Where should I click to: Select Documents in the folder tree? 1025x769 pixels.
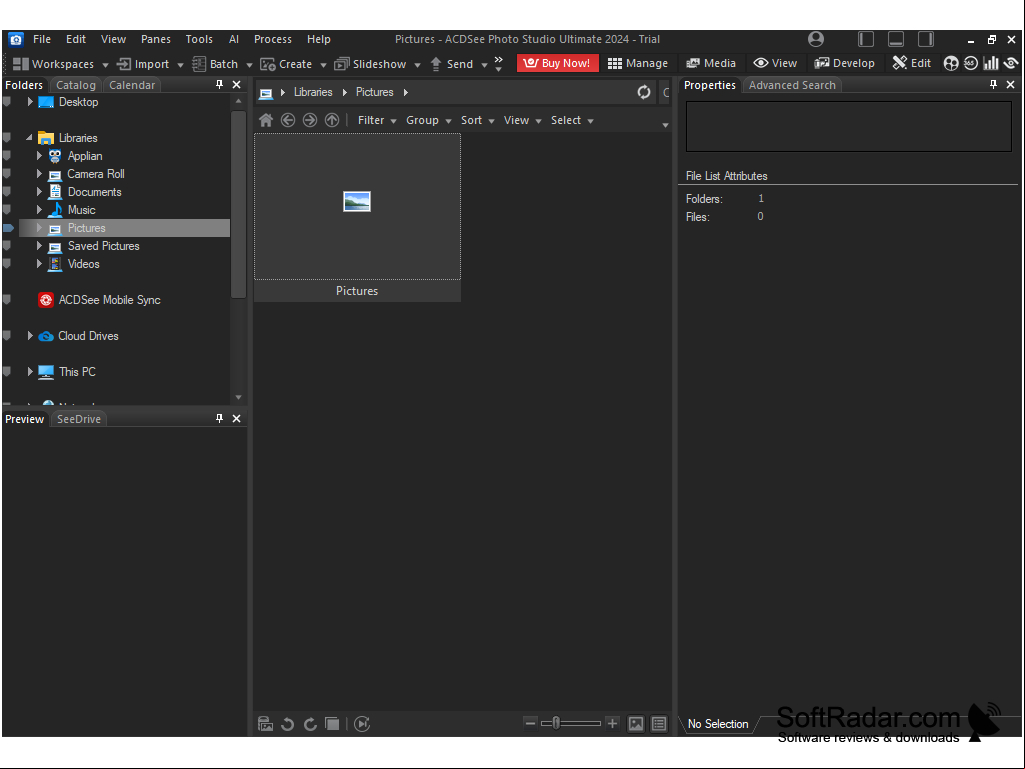(x=94, y=192)
